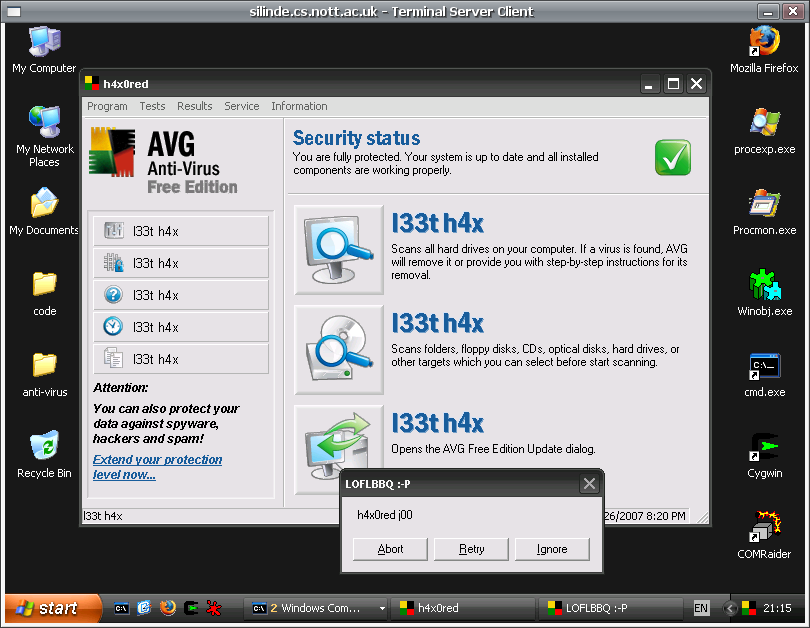This screenshot has height=628, width=810.
Task: Expand the hidden system tray icons arrow
Action: click(x=730, y=608)
